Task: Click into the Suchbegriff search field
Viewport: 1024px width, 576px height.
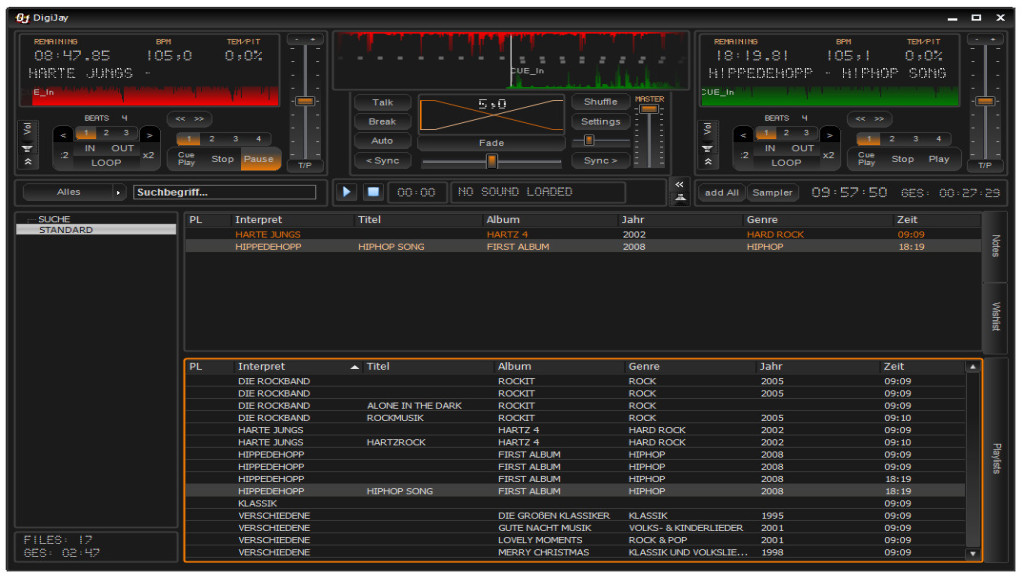Action: pyautogui.click(x=224, y=192)
